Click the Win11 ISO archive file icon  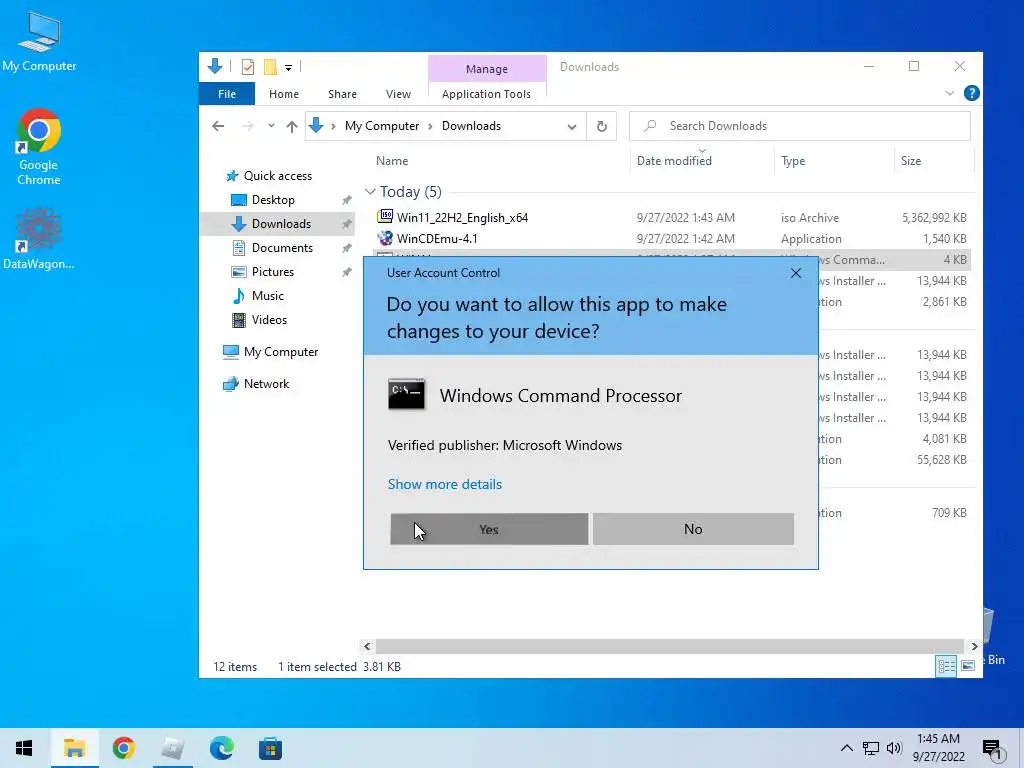pyautogui.click(x=385, y=216)
